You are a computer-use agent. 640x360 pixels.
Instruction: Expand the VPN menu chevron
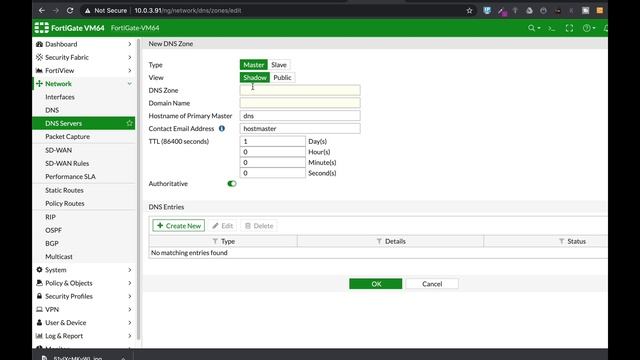[x=129, y=309]
